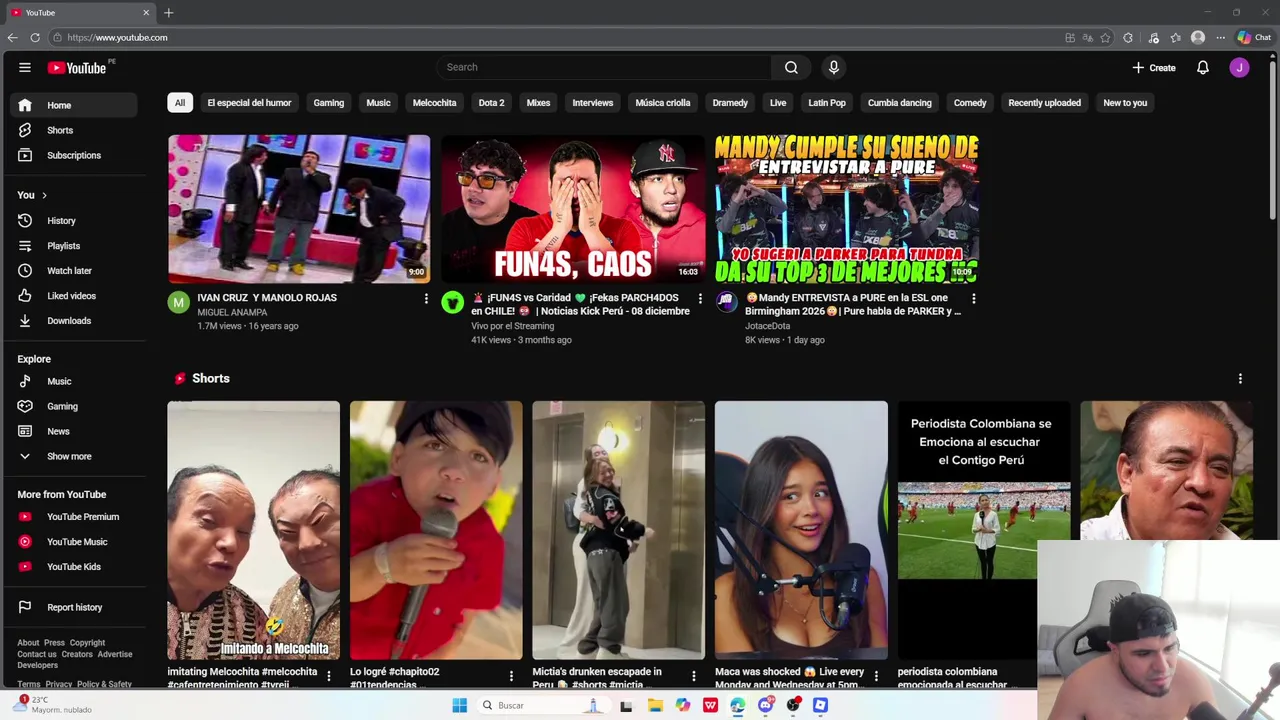Click the browser back arrow
The image size is (1280, 720).
pos(12,37)
